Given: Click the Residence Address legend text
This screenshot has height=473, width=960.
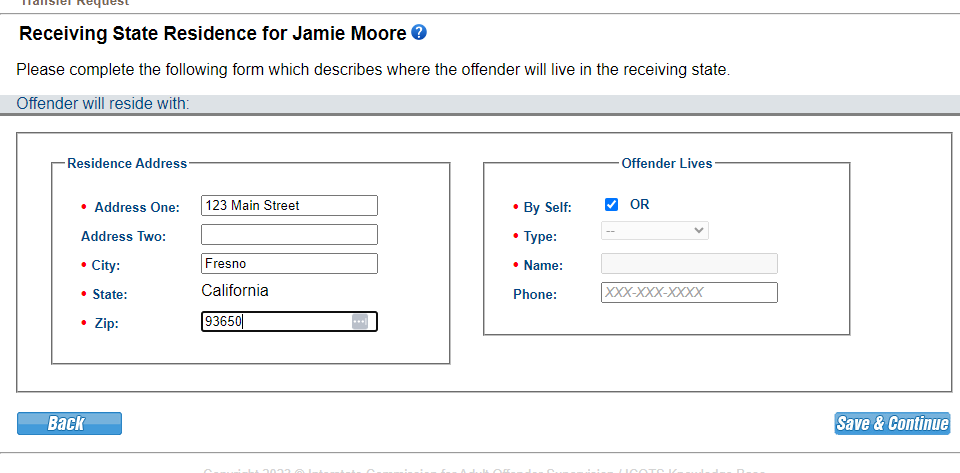Looking at the screenshot, I should coord(127,163).
